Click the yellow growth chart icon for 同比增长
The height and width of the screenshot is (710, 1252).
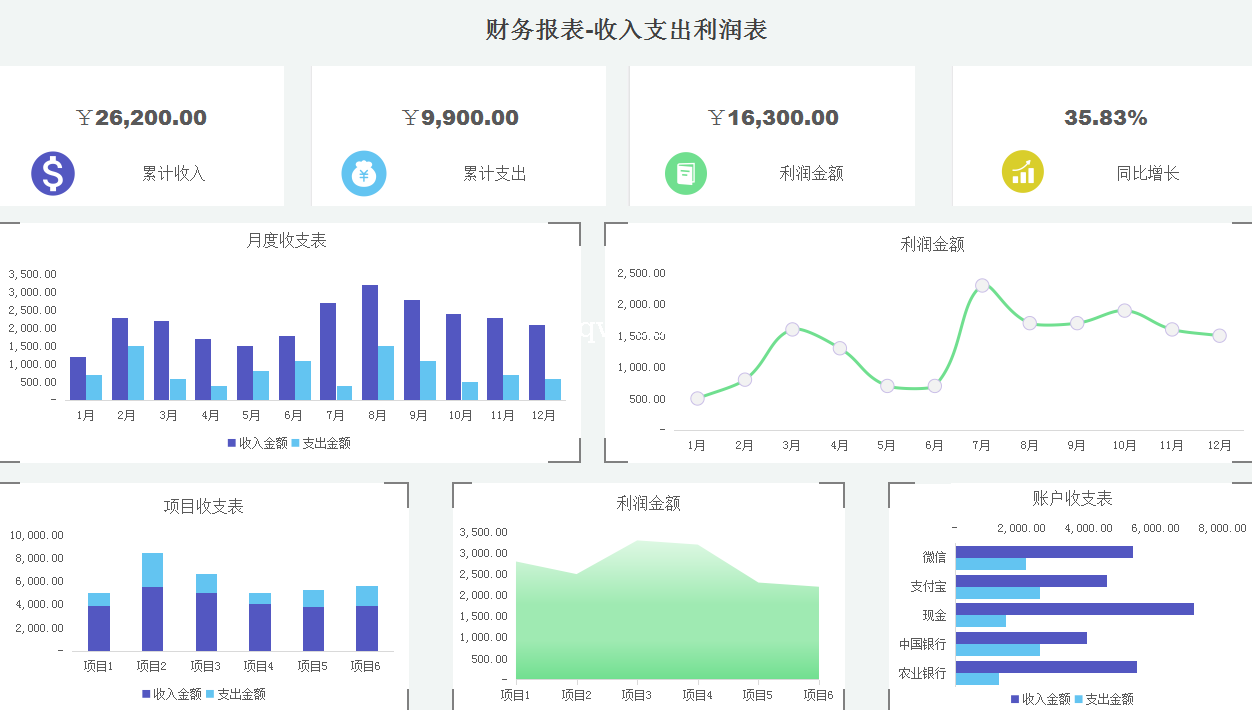(x=1023, y=172)
